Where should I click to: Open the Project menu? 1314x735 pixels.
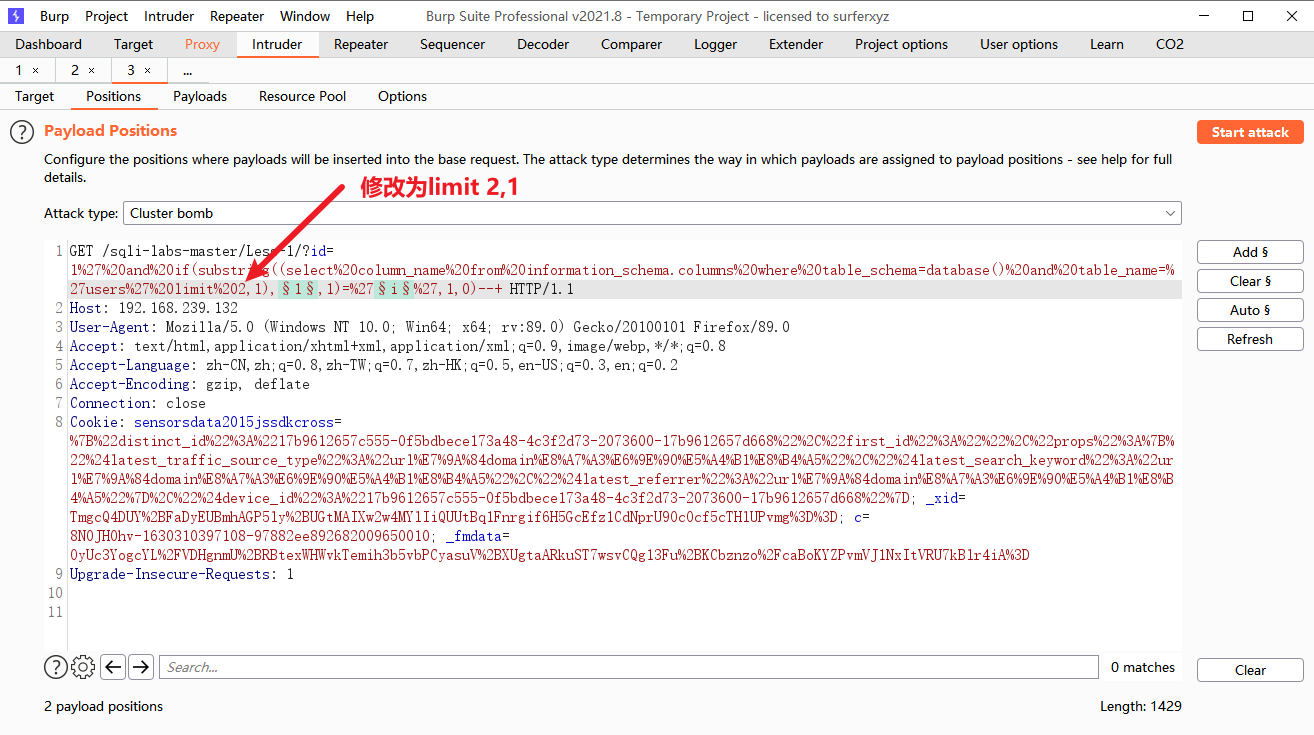click(106, 16)
